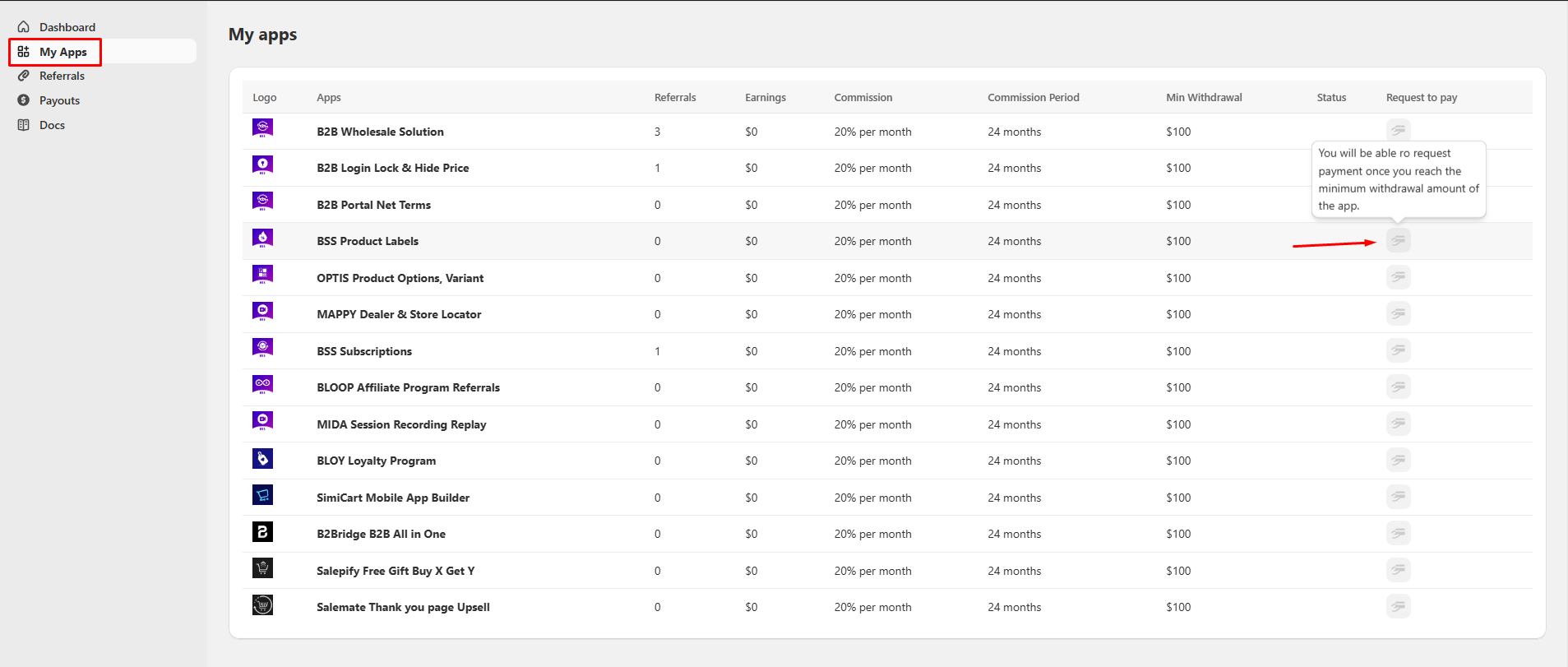1568x667 pixels.
Task: Click request-to-pay icon for B2Bridge B2B All in One
Action: (1398, 533)
